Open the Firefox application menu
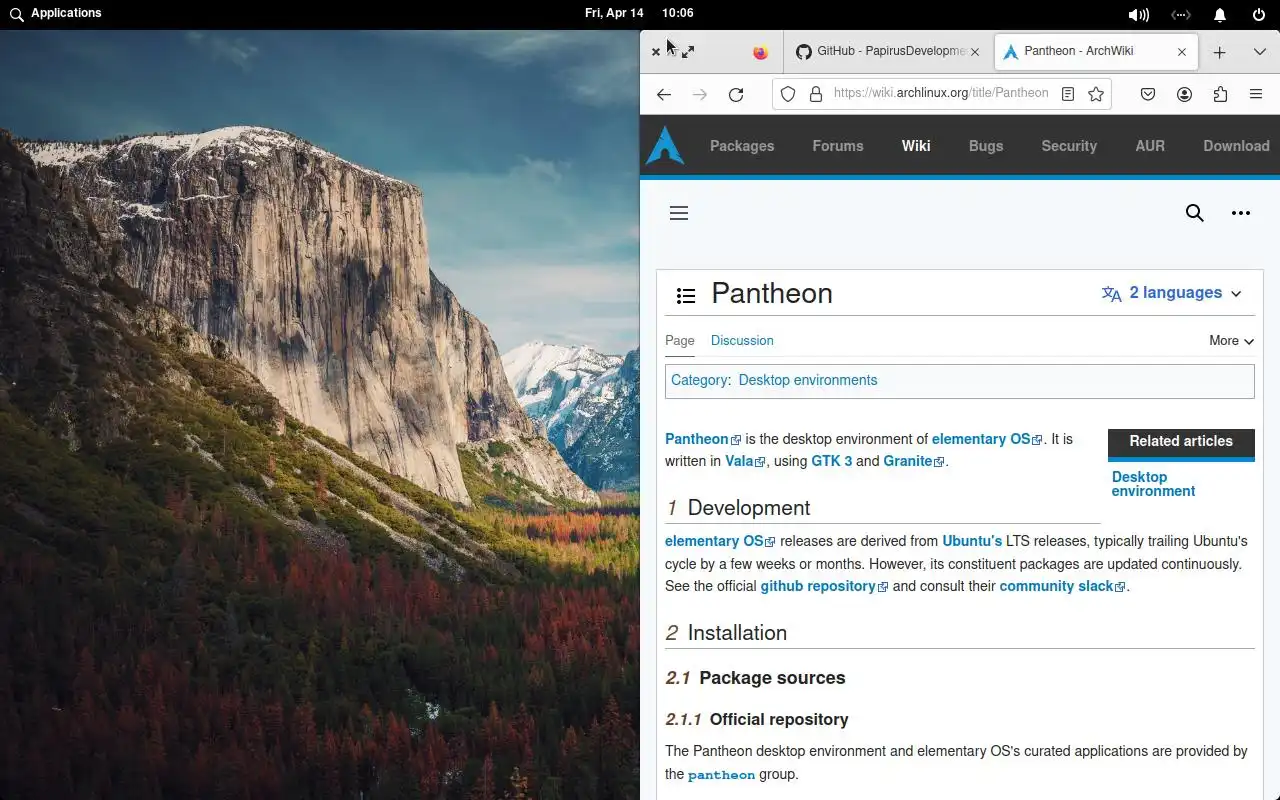 1256,94
